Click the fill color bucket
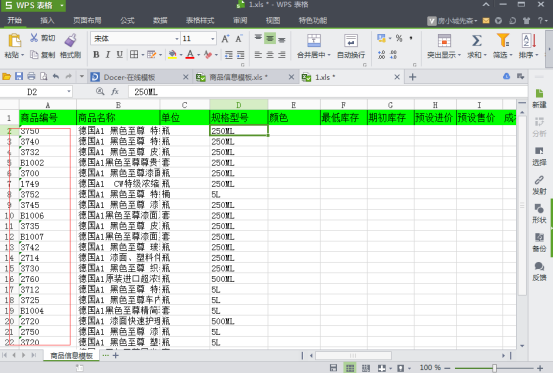This screenshot has height=373, width=553. tap(172, 55)
